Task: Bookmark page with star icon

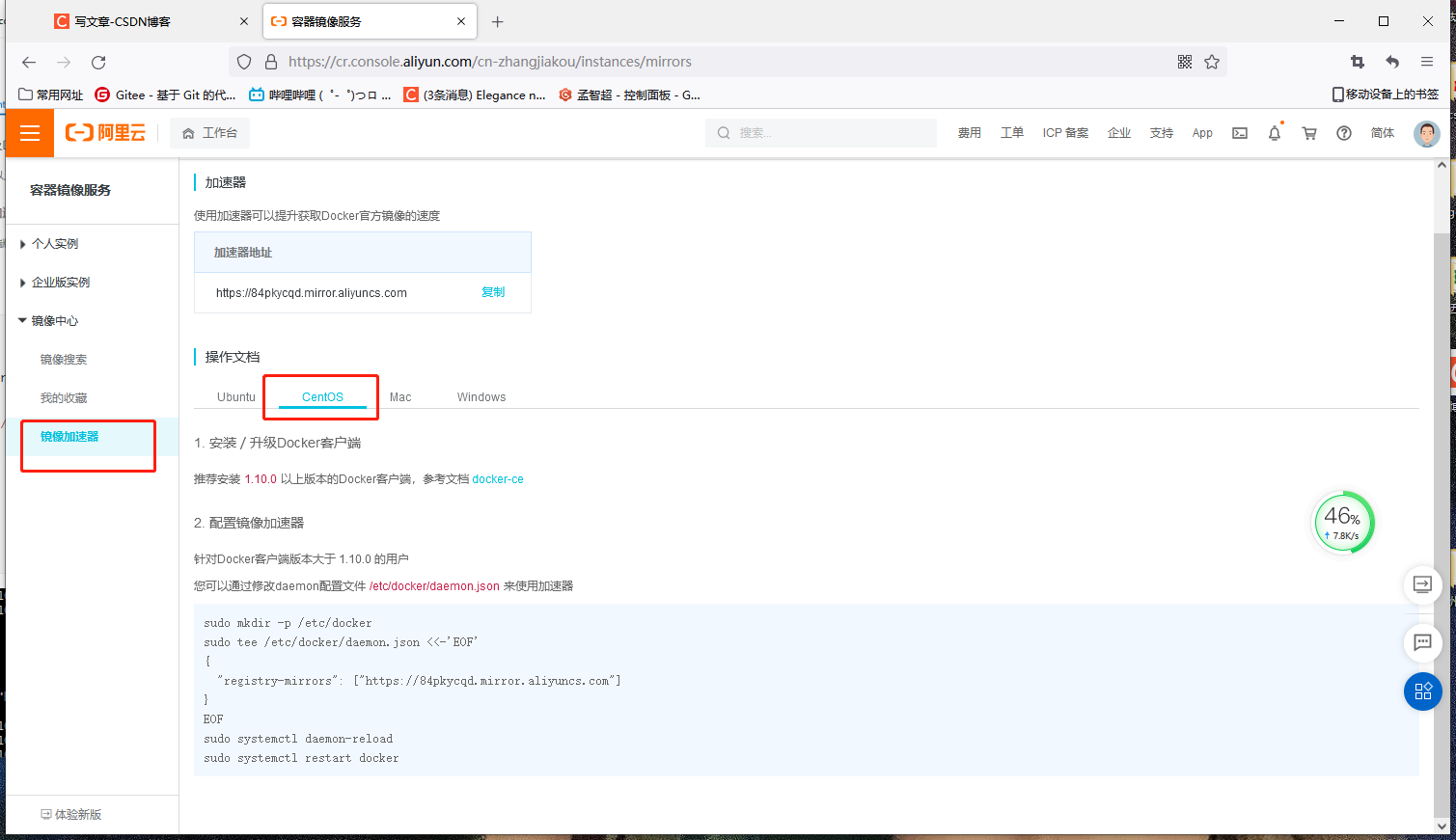Action: 1212,62
